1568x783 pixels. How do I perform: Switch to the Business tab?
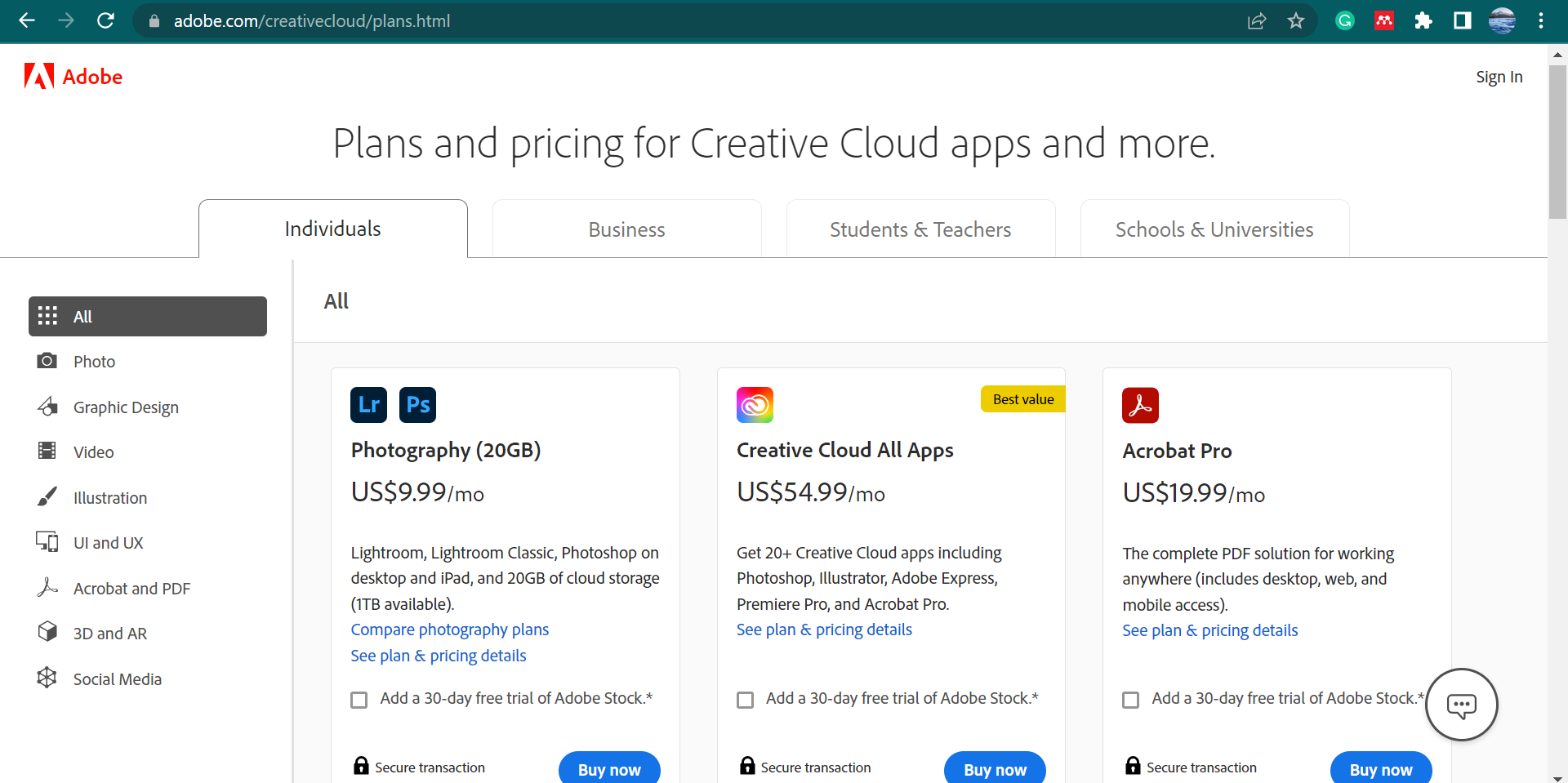click(627, 229)
